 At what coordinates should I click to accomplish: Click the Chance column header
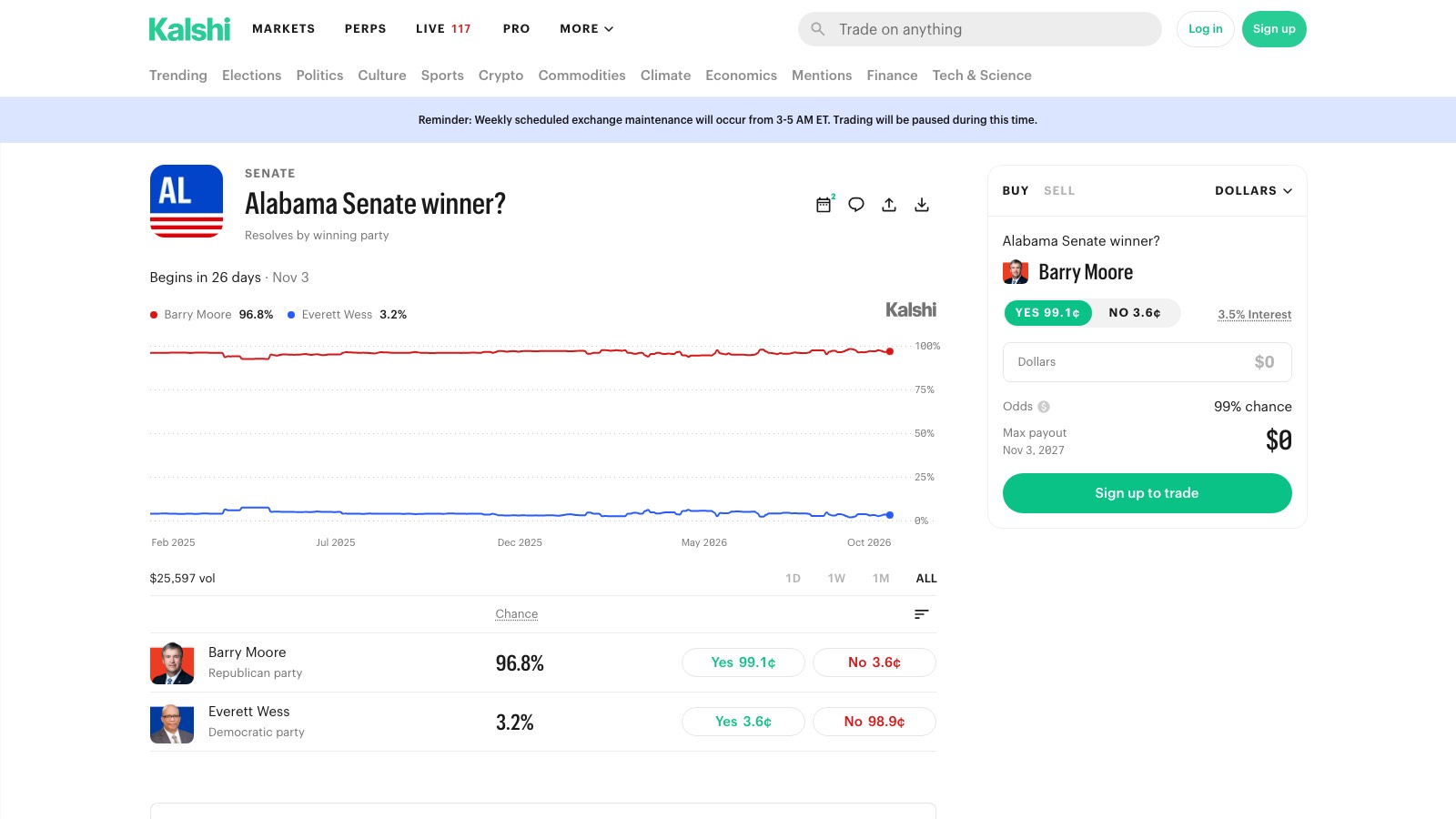point(517,614)
